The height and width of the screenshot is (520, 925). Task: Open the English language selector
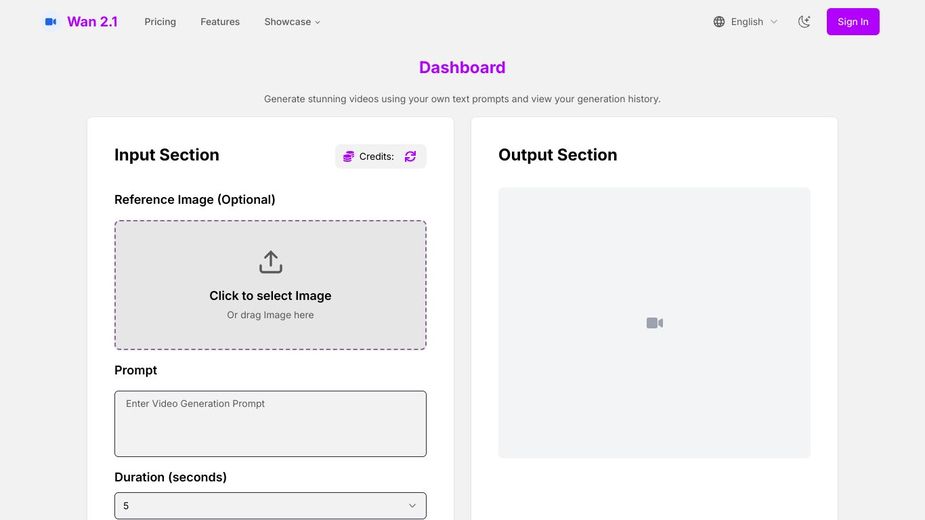point(747,22)
